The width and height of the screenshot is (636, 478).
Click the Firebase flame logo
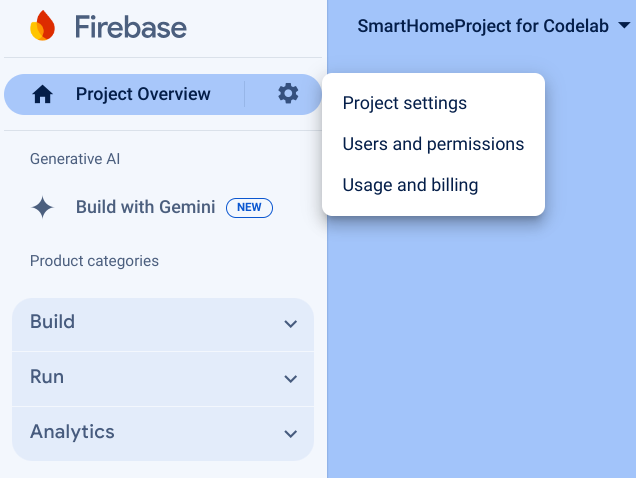click(x=42, y=26)
